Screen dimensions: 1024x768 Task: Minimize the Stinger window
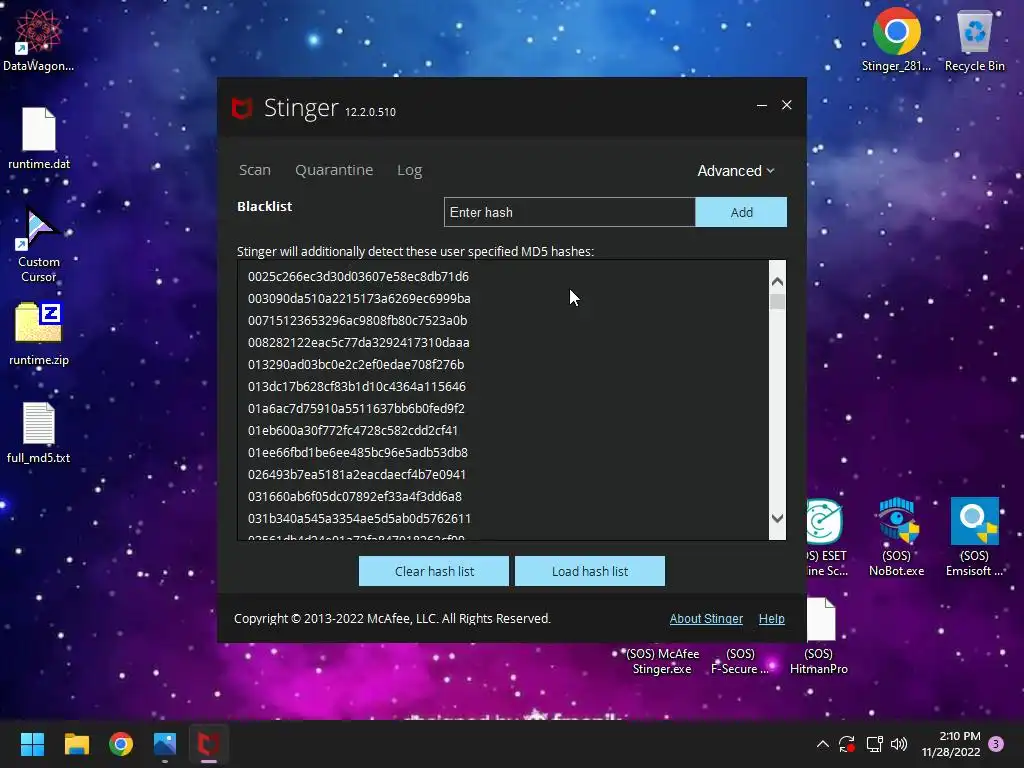click(761, 105)
